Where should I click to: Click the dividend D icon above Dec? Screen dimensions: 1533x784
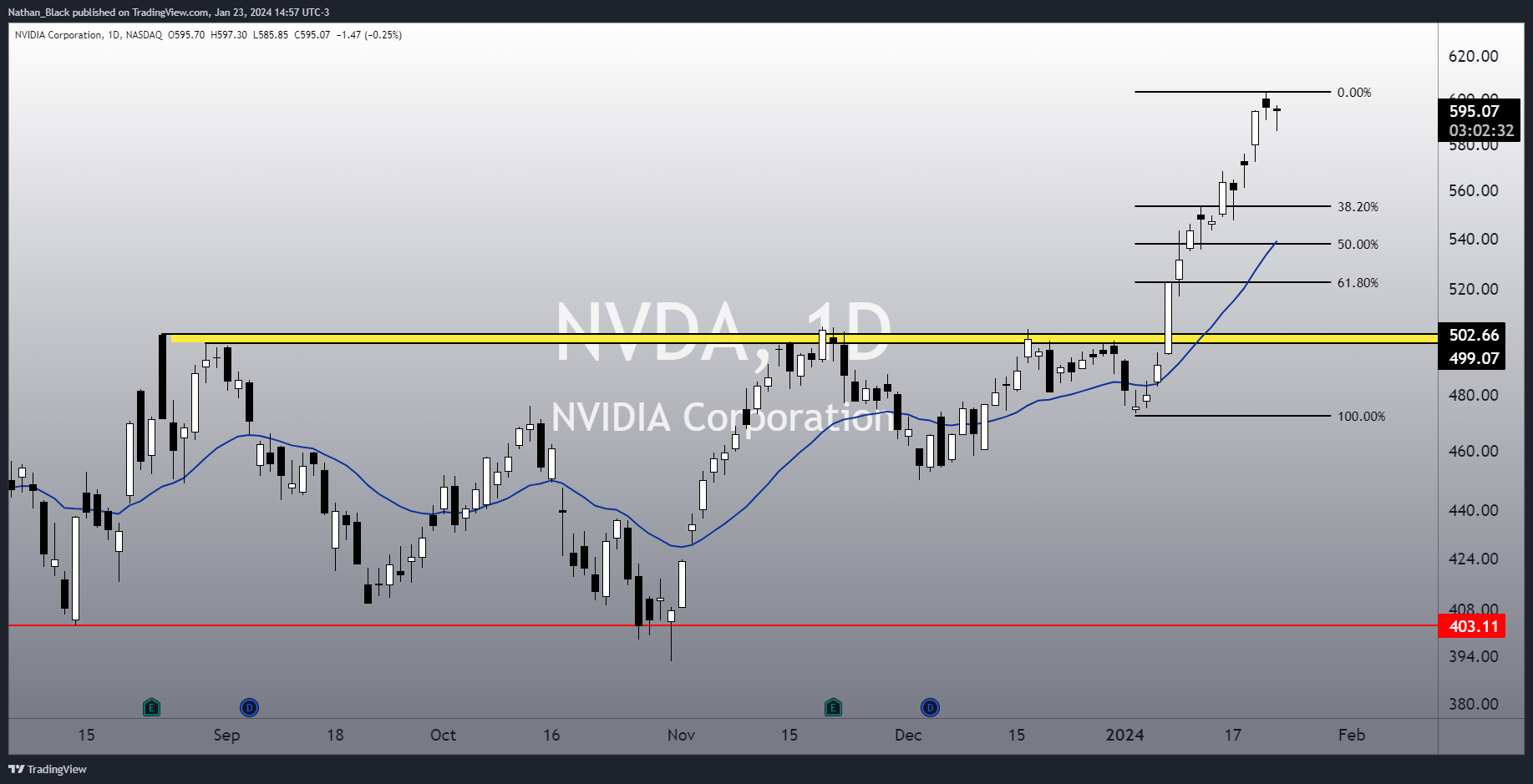point(930,708)
